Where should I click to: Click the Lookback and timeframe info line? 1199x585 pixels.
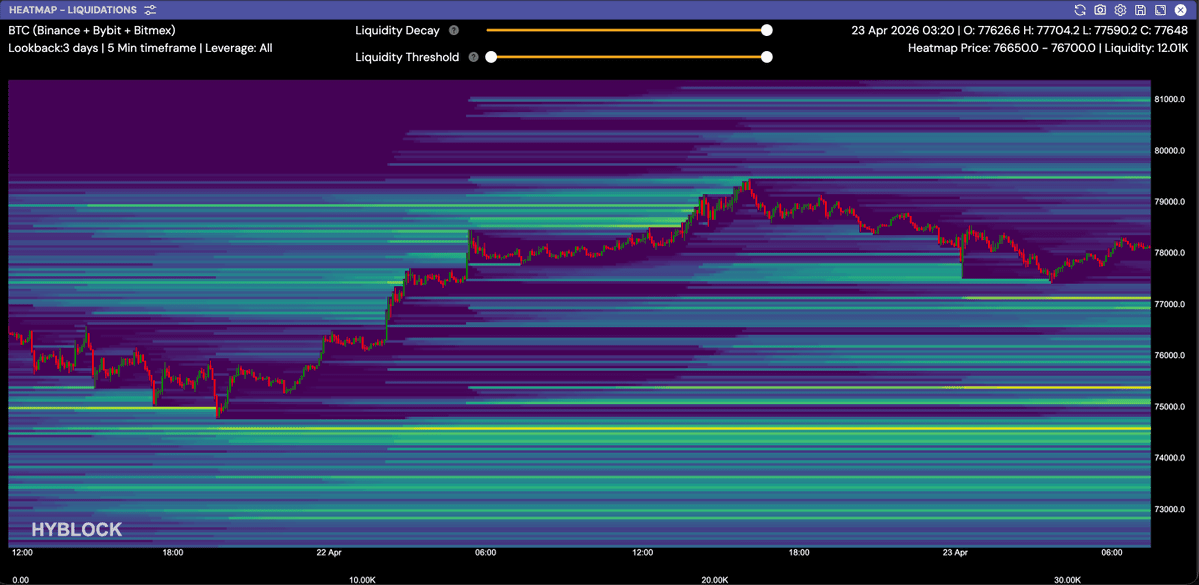(x=141, y=47)
